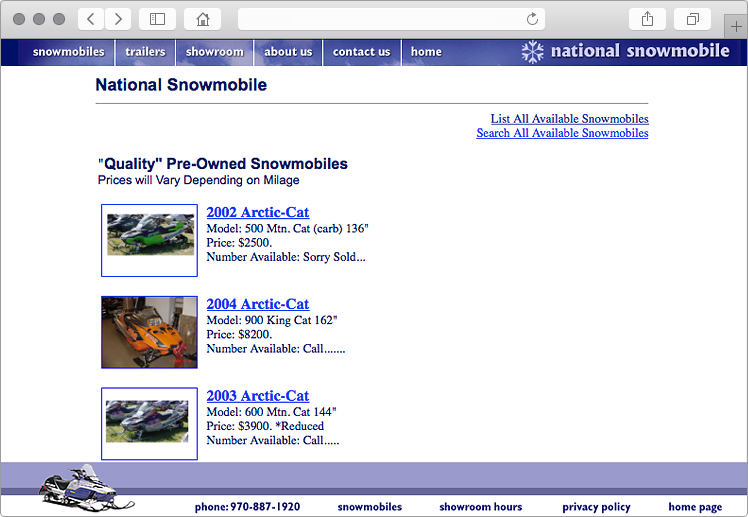This screenshot has width=748, height=517.
Task: Close the window with the leftmost window button
Action: tap(19, 19)
